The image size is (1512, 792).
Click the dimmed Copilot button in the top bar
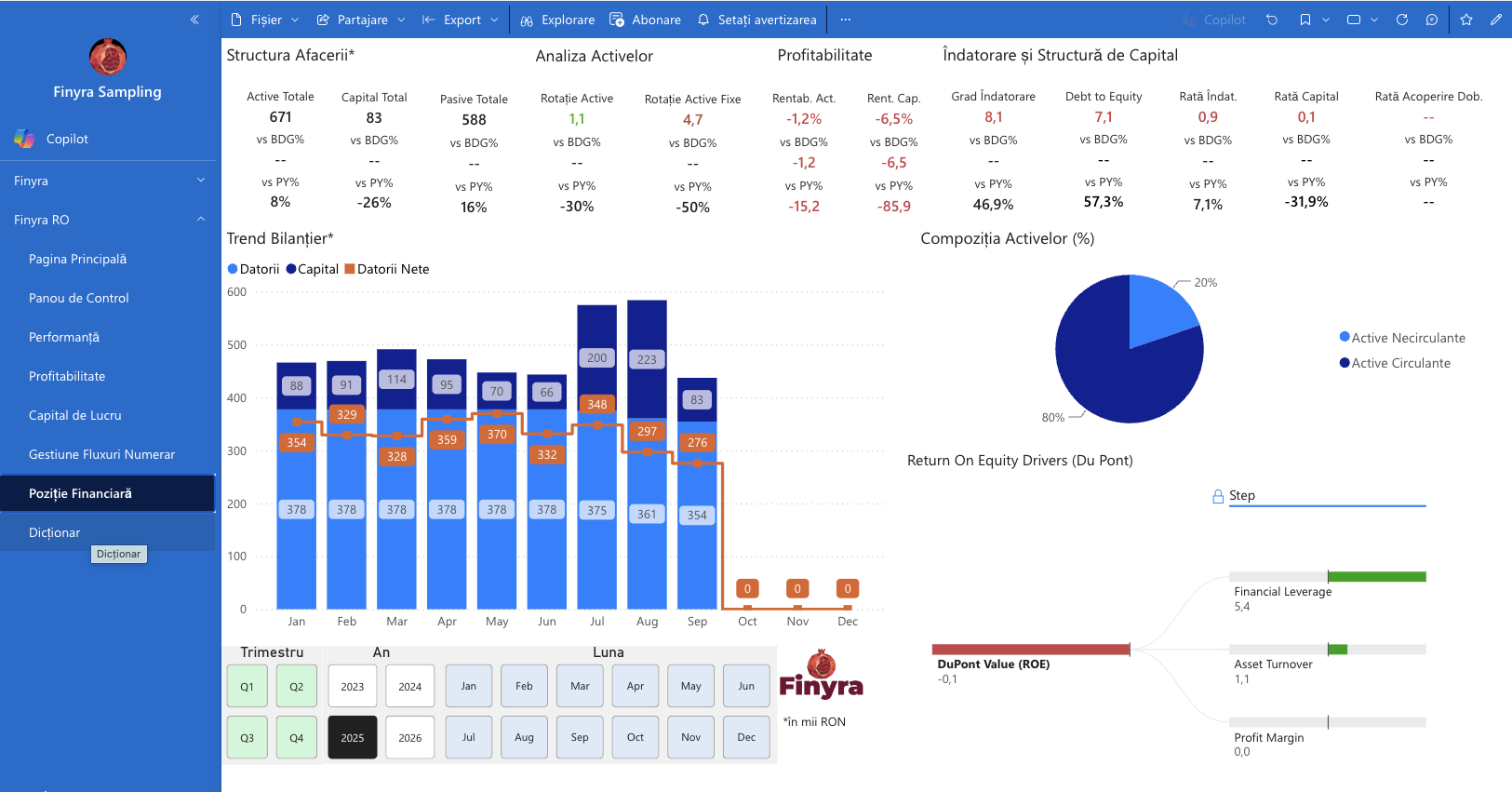click(1214, 20)
